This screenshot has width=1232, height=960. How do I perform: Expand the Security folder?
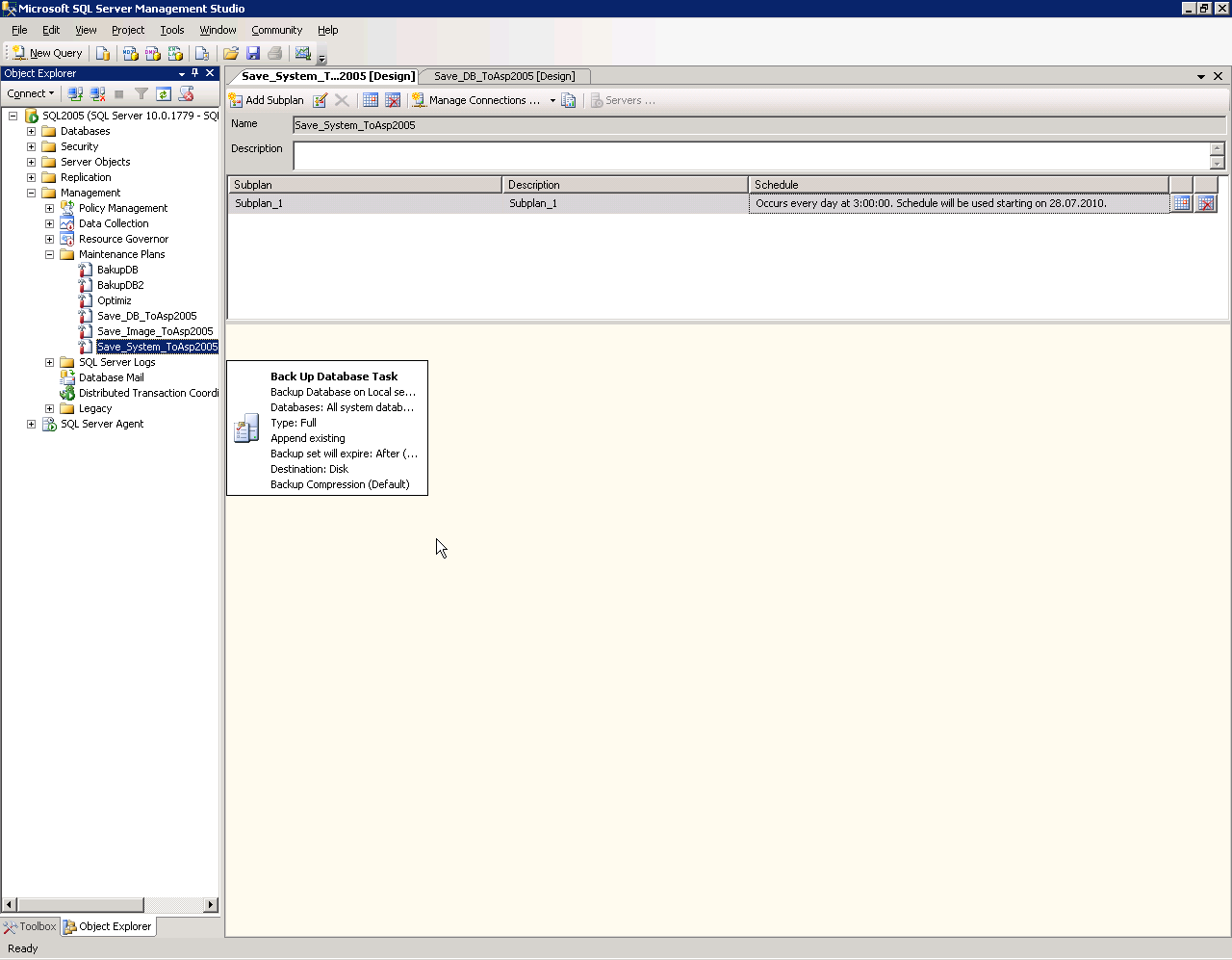pos(32,146)
